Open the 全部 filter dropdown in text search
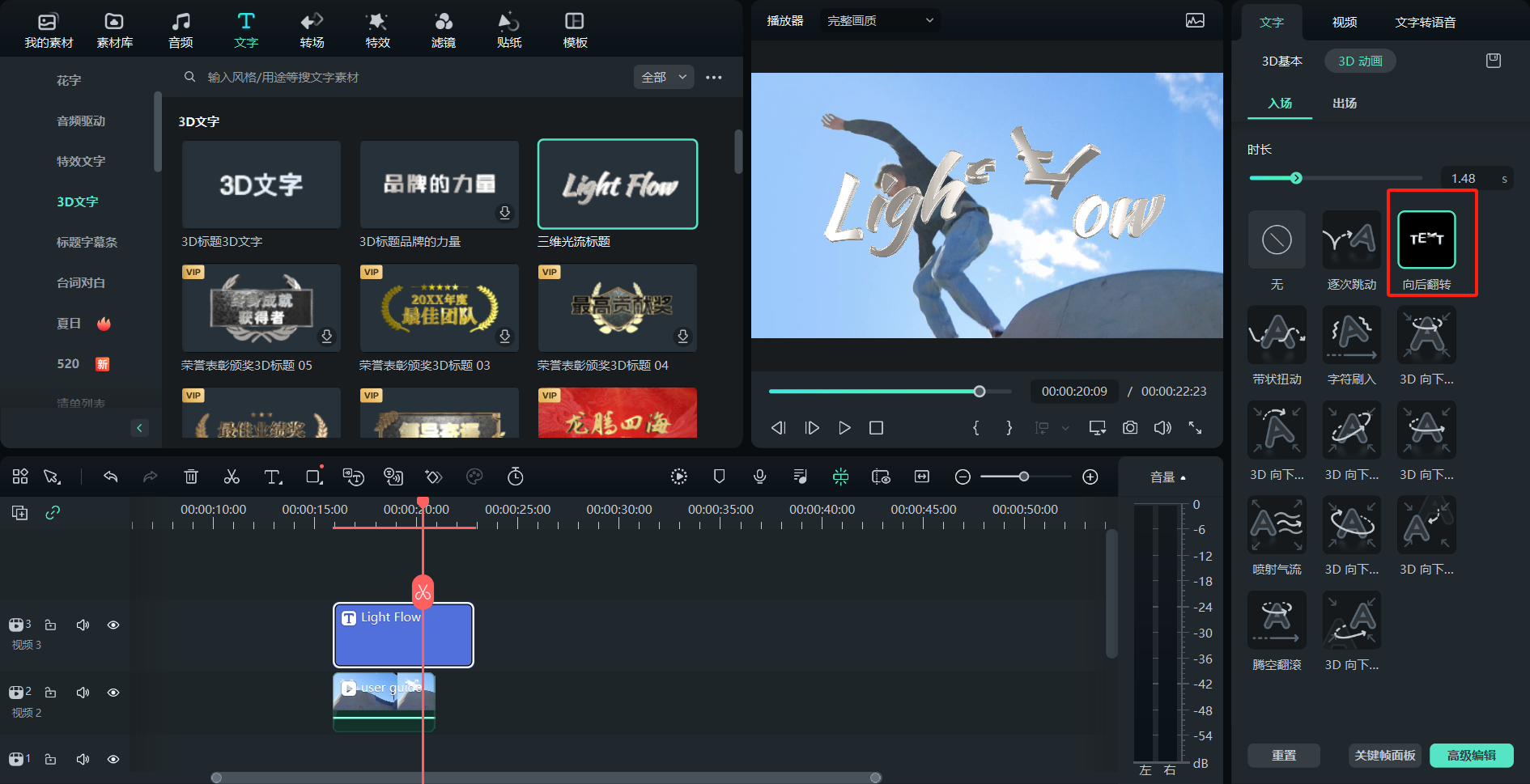Screen dimensions: 1530x784 tap(663, 77)
